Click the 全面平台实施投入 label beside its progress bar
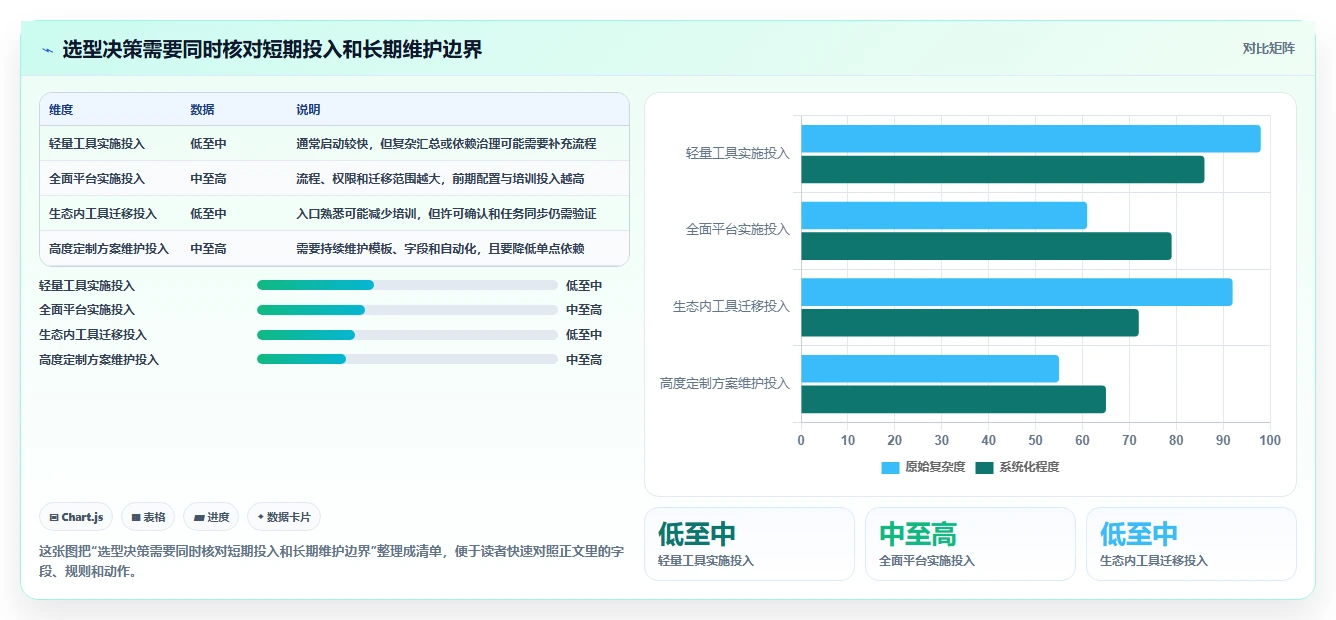Viewport: 1336px width, 620px height. coord(87,310)
